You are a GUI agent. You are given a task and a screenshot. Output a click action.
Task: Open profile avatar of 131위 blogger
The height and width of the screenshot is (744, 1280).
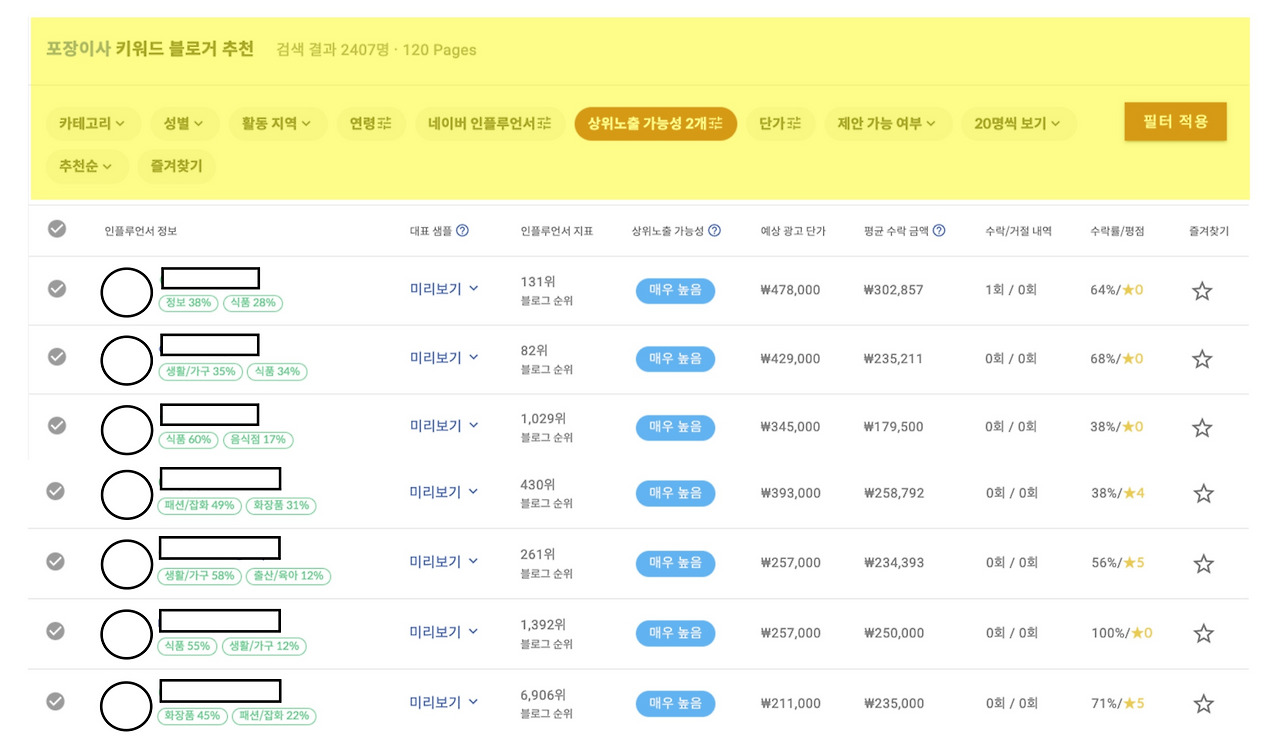tap(126, 292)
